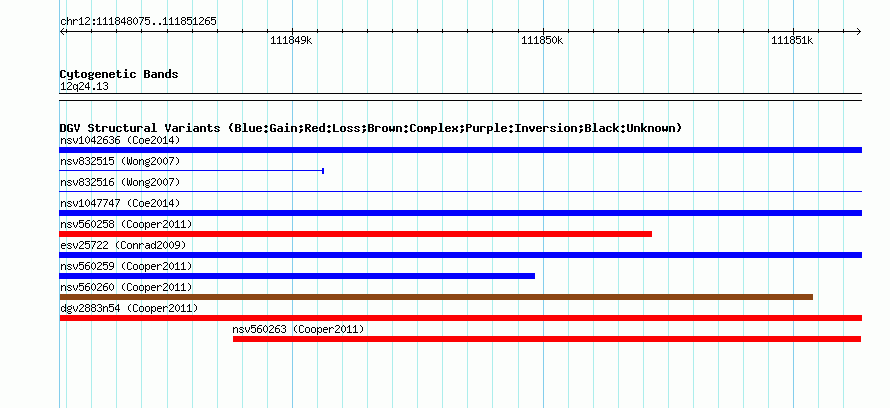Open the nsv1047747 (Coe2014) label
The height and width of the screenshot is (408, 890).
tap(120, 203)
